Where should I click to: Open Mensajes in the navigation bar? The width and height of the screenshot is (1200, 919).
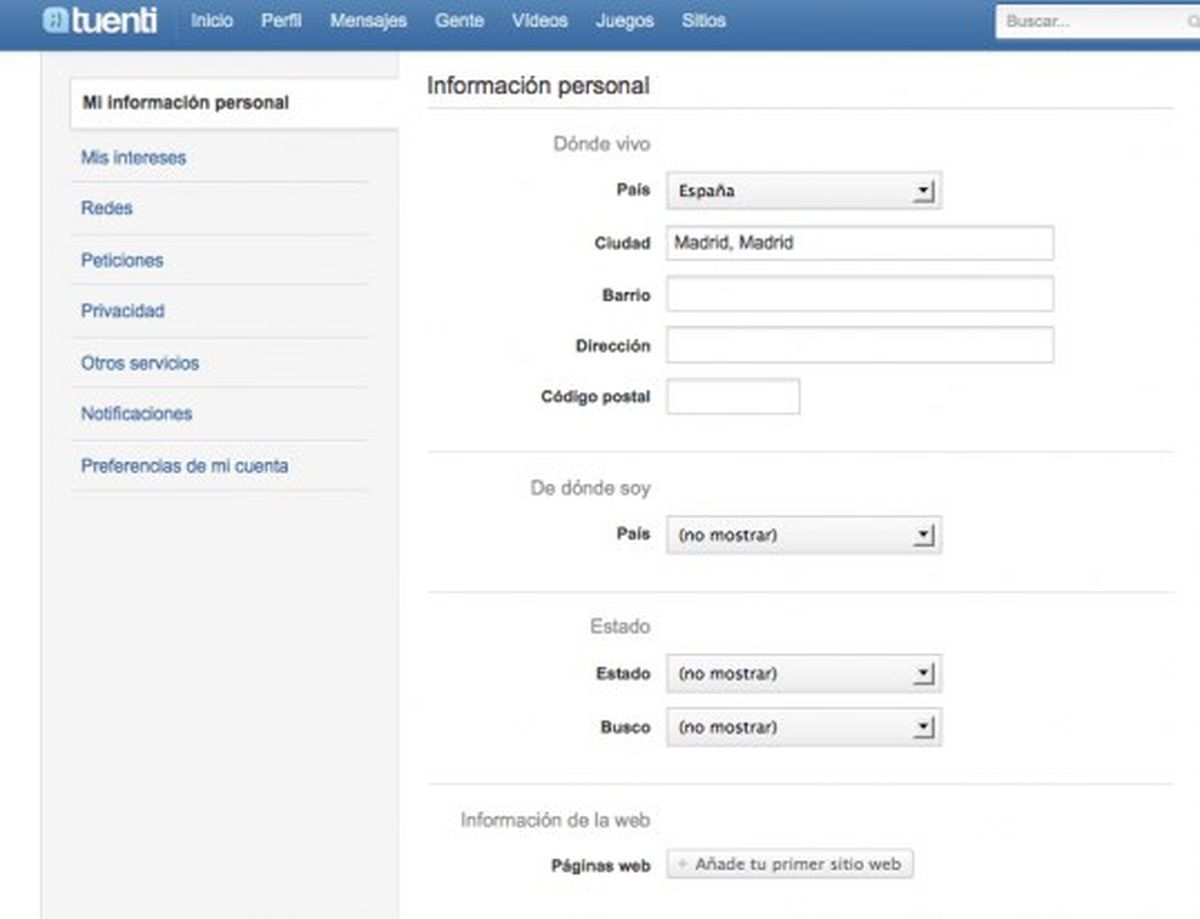tap(367, 21)
